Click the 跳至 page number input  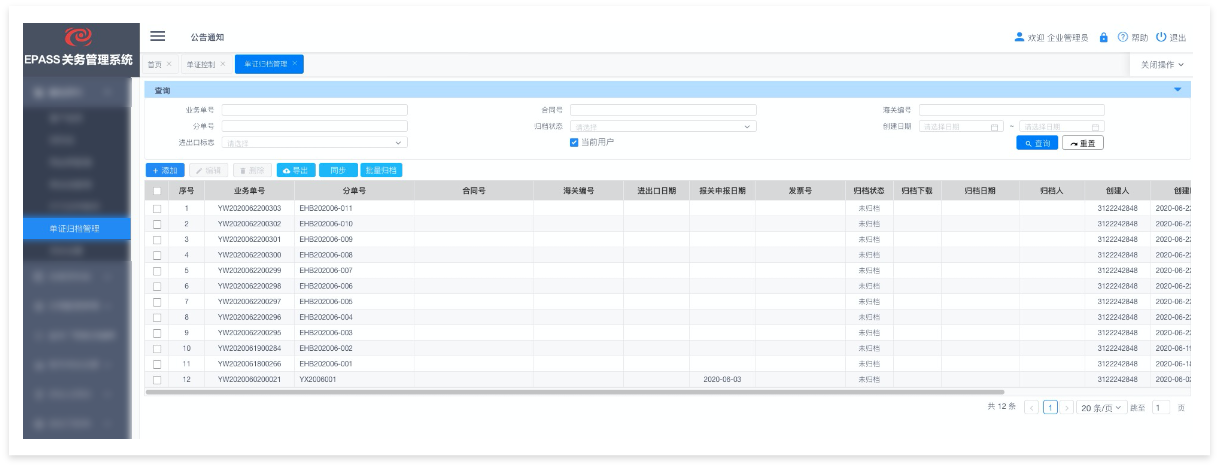click(1161, 407)
